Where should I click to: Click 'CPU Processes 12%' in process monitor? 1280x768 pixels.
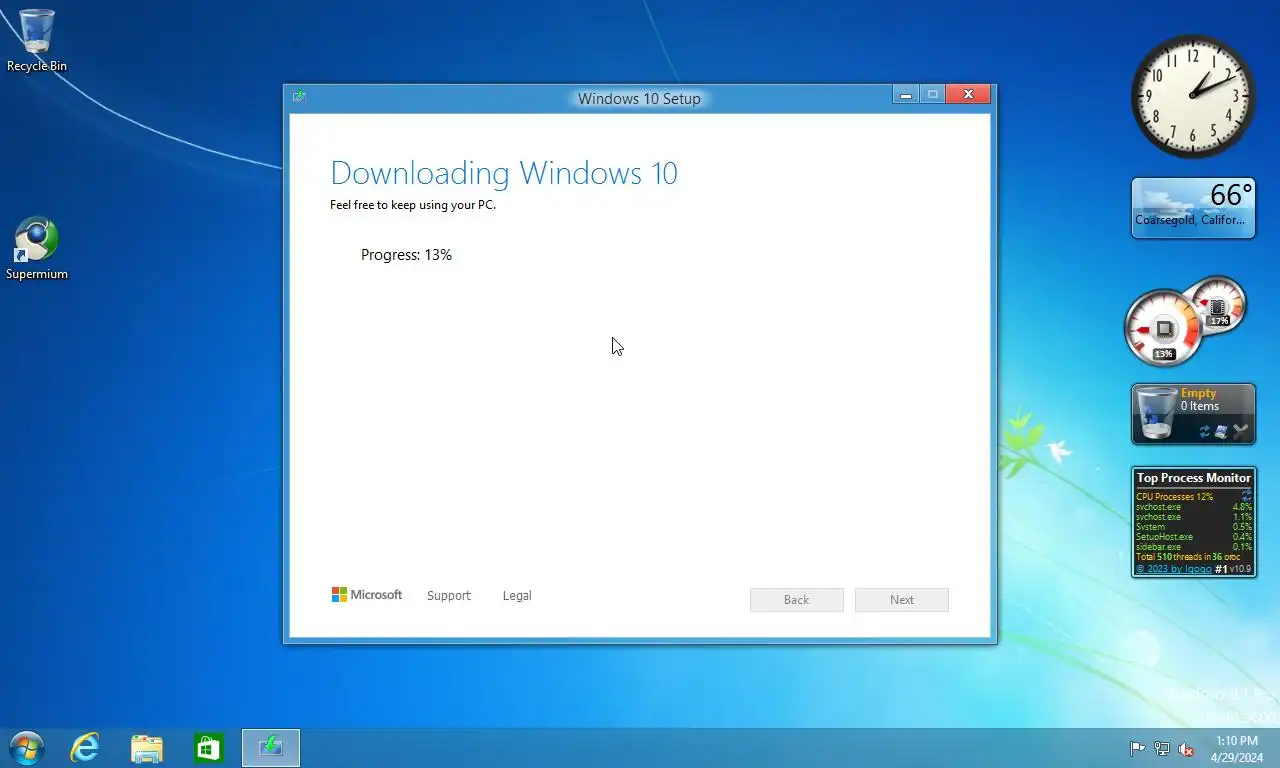point(1174,497)
